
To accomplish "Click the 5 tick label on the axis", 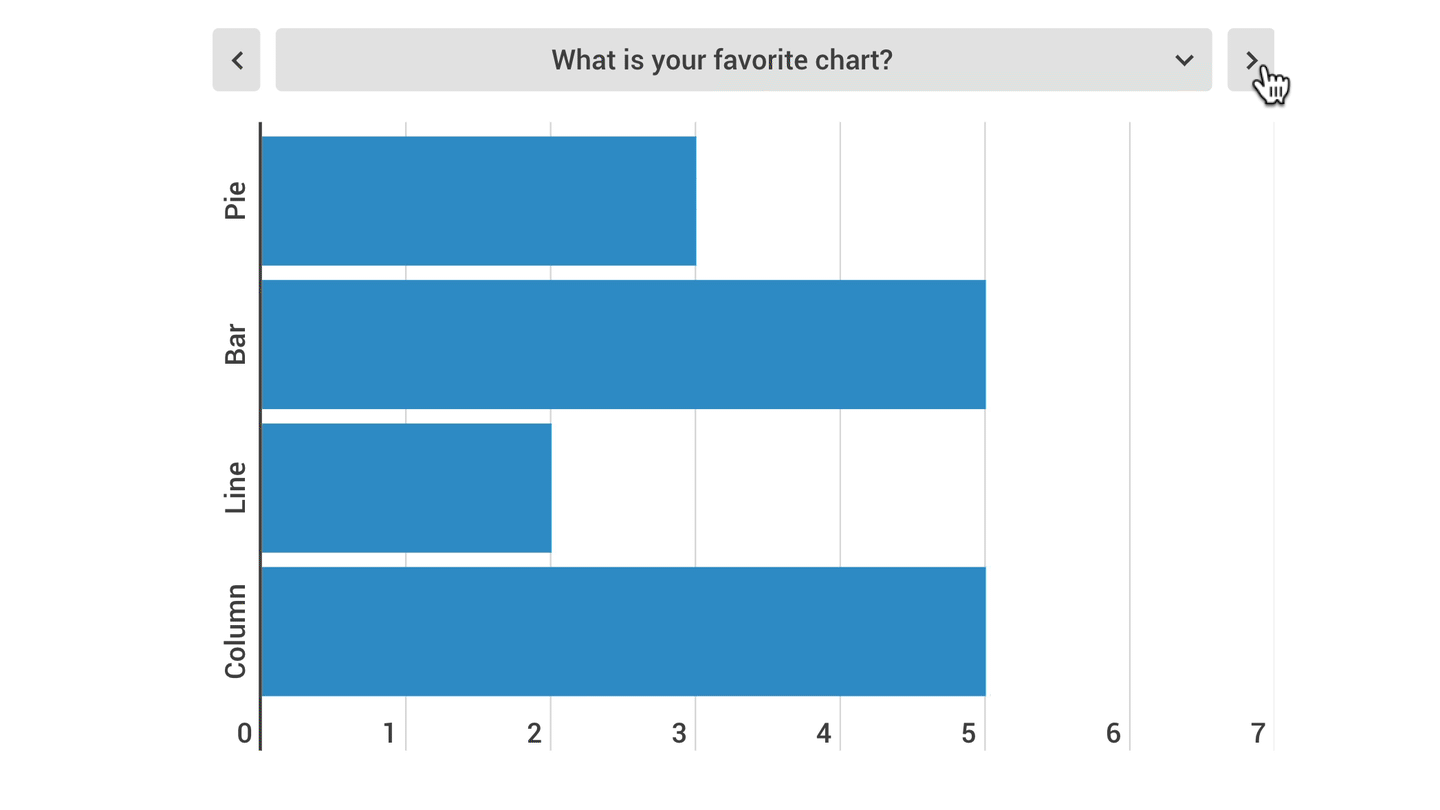I will coord(968,734).
